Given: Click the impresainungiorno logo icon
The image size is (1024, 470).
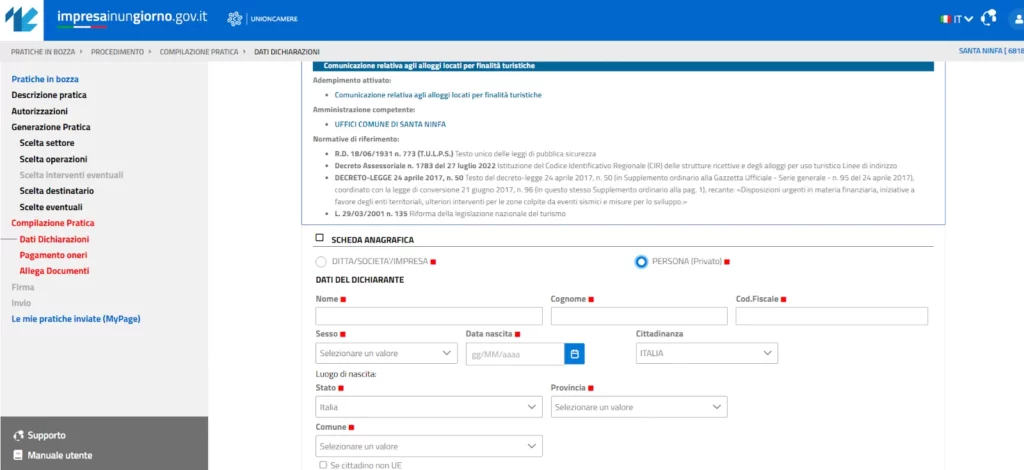Looking at the screenshot, I should [x=22, y=20].
